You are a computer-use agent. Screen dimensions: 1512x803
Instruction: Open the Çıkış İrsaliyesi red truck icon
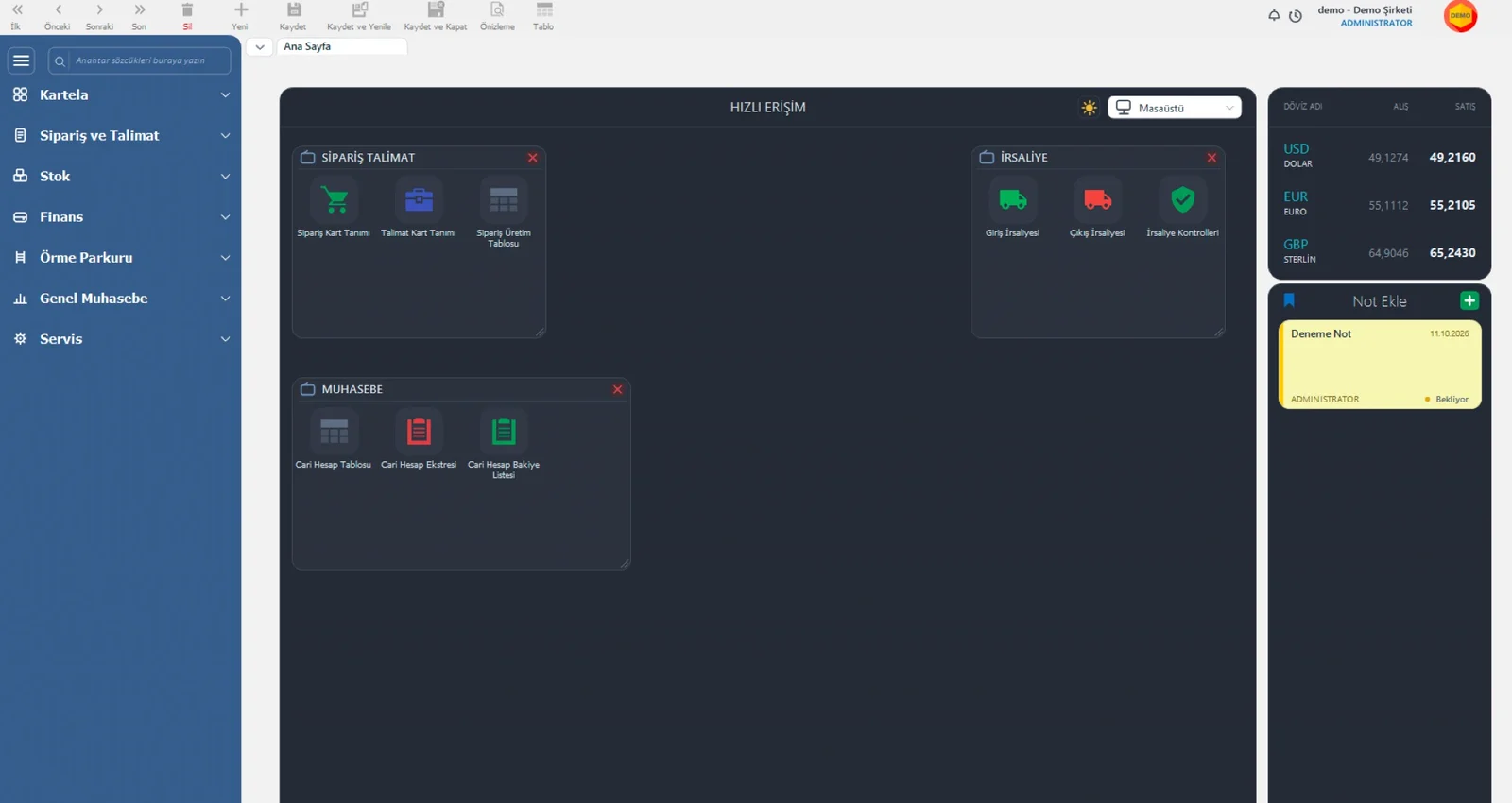tap(1097, 200)
